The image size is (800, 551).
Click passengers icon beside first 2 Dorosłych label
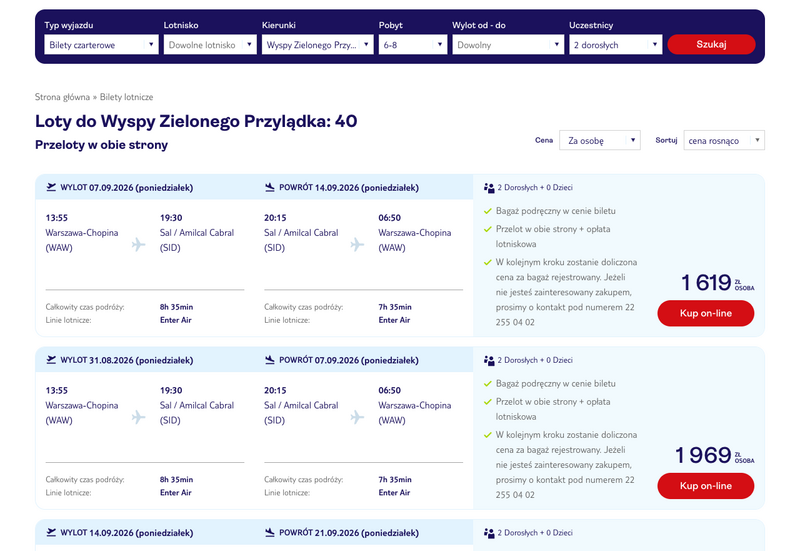click(x=489, y=188)
